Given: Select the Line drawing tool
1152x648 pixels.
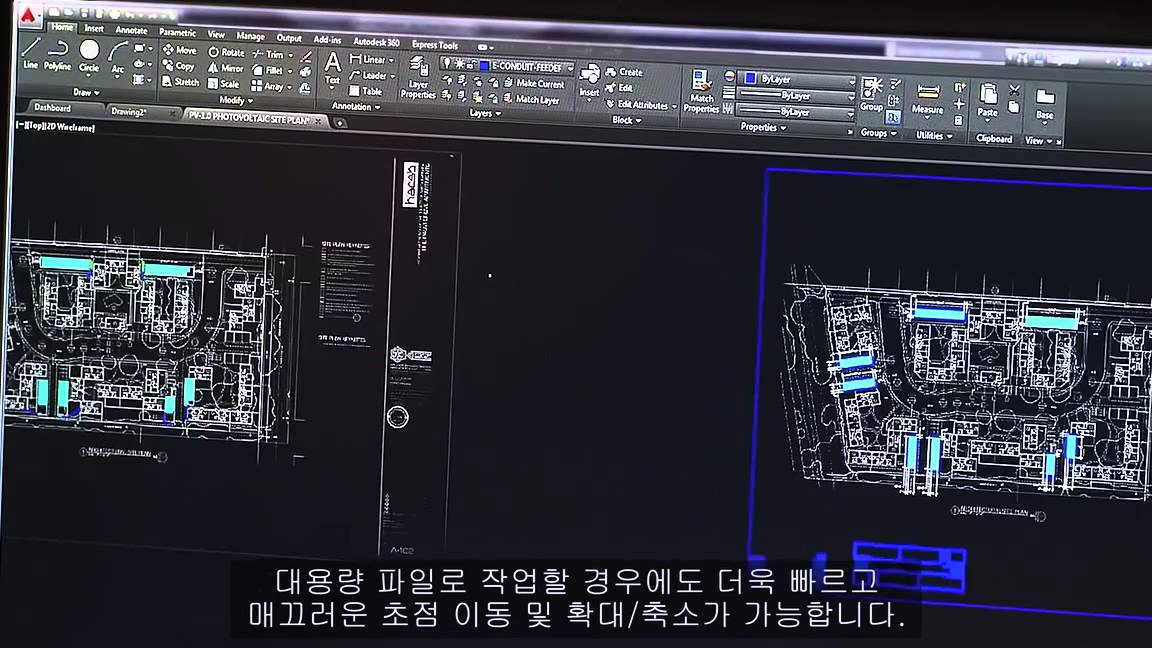Looking at the screenshot, I should coord(30,54).
